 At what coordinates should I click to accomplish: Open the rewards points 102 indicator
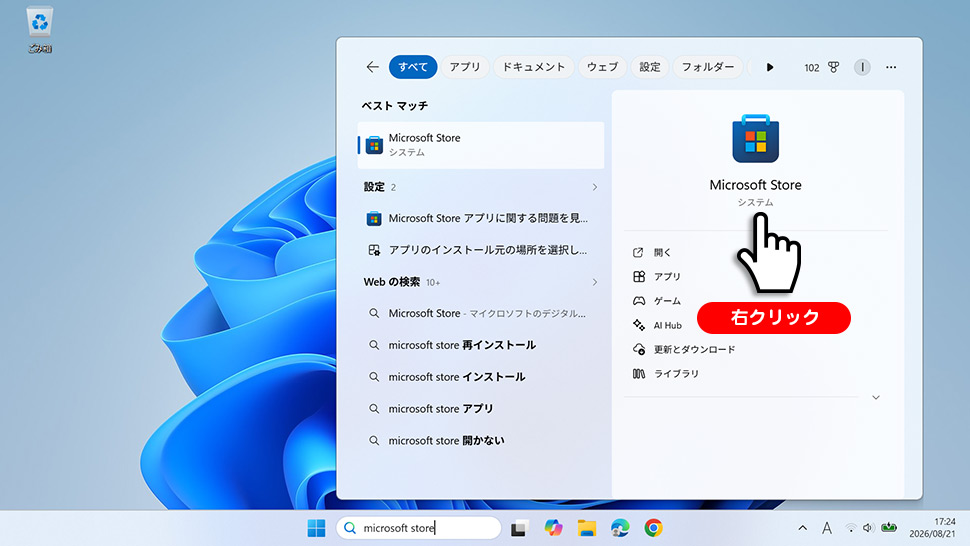[x=812, y=67]
